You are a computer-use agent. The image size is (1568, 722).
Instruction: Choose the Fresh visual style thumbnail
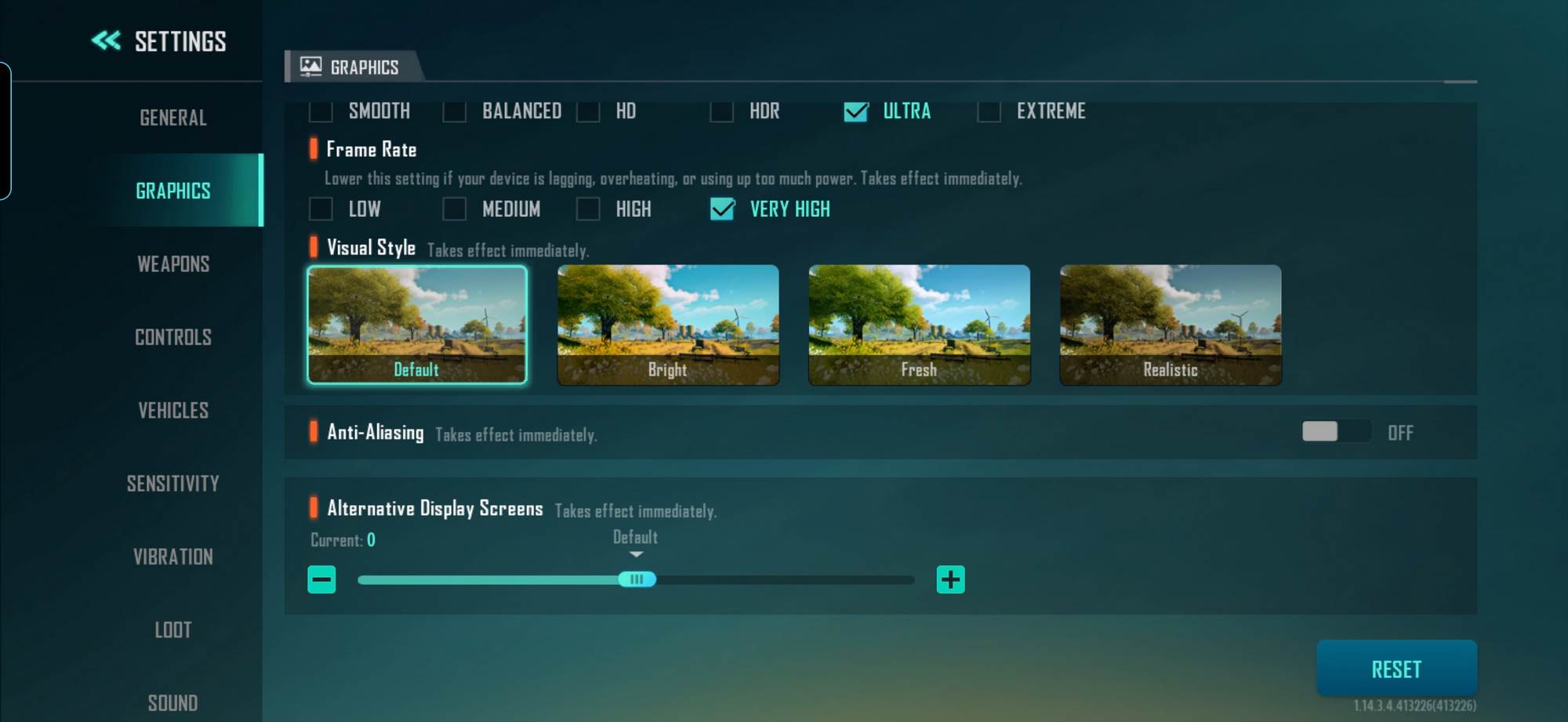point(919,325)
